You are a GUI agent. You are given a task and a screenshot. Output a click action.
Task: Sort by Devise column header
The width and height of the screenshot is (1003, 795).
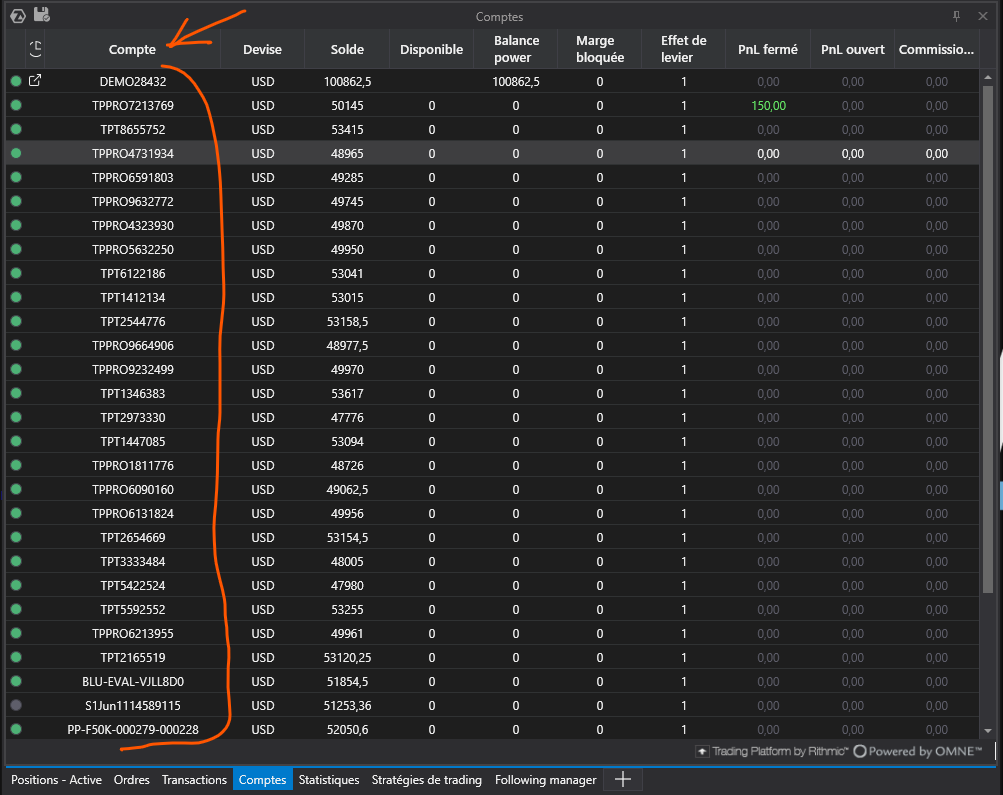click(x=262, y=49)
